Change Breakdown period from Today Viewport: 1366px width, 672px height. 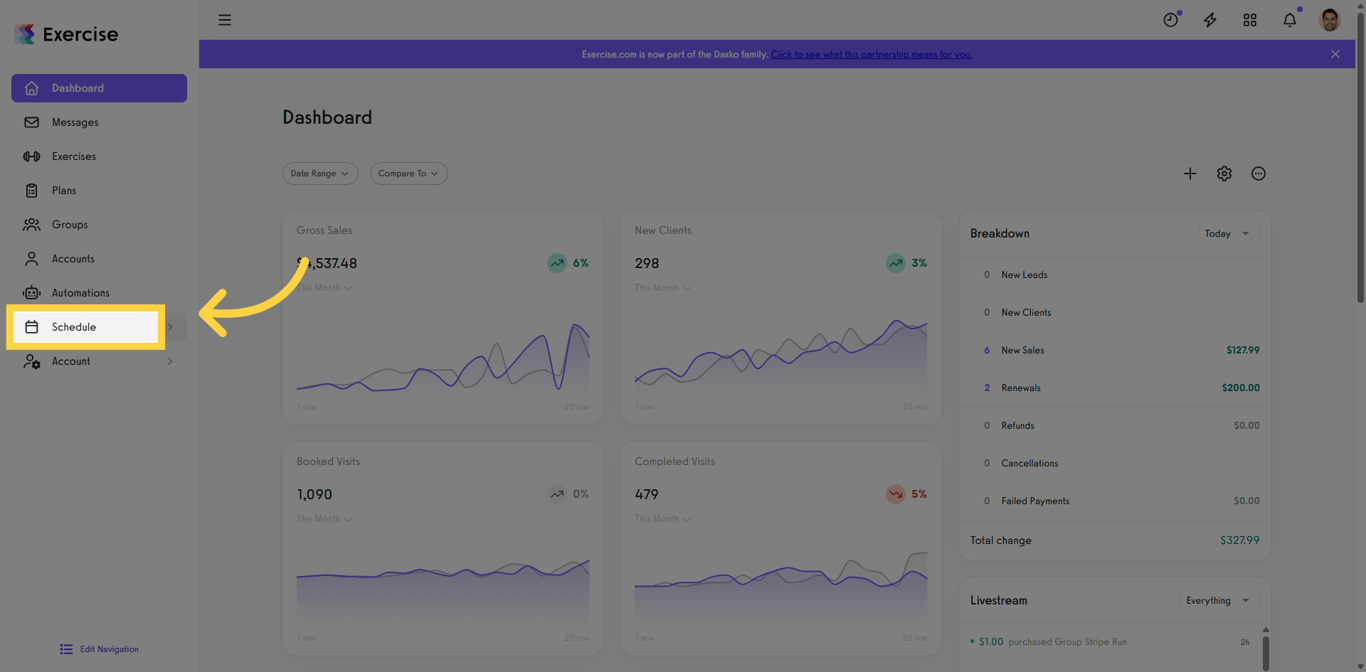(x=1227, y=233)
